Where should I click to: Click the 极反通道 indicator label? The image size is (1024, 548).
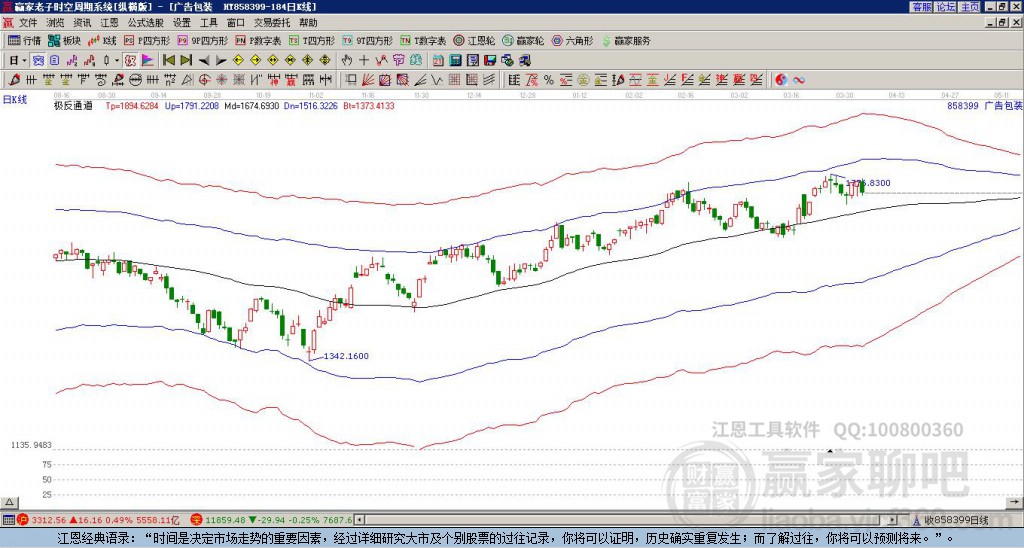73,105
